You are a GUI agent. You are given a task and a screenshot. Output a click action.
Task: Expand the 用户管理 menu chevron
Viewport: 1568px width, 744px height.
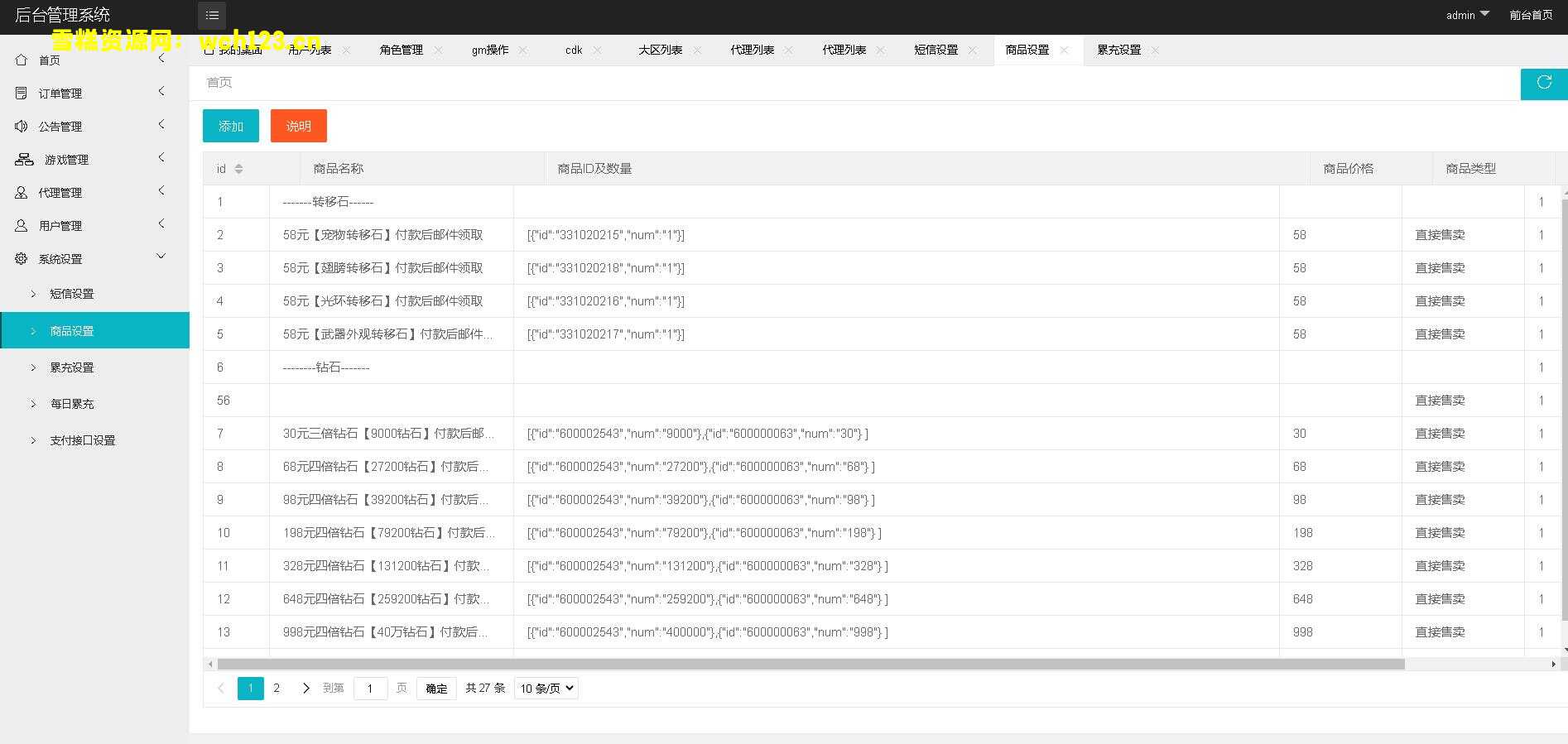(161, 223)
